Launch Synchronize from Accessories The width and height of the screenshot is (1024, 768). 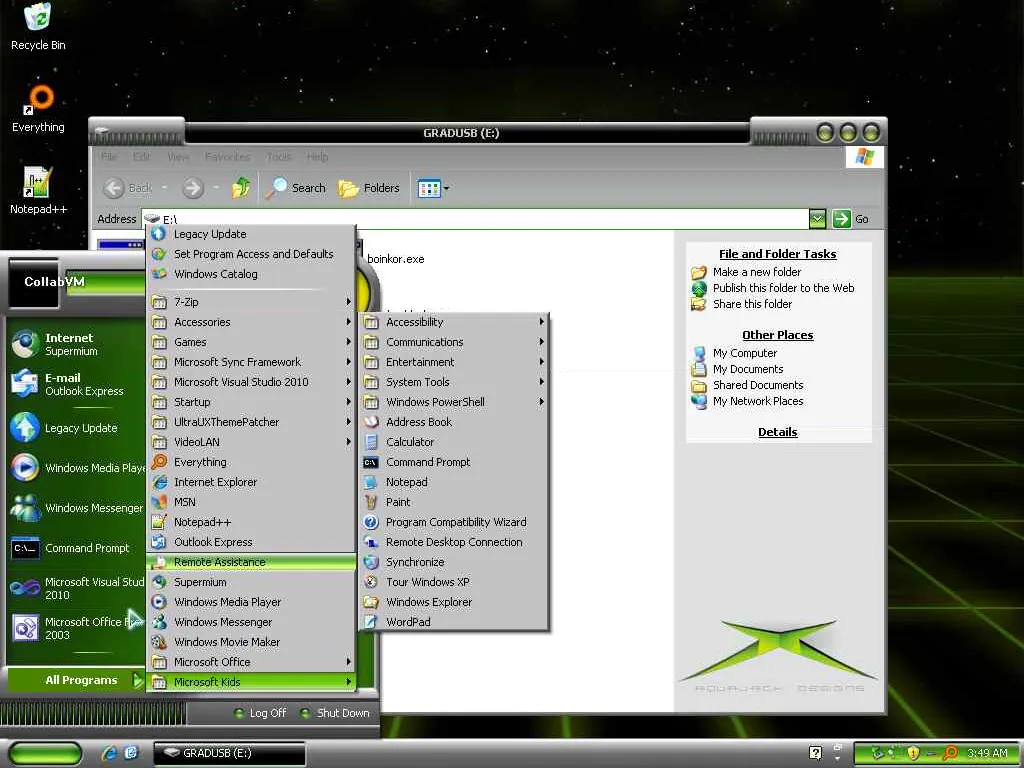pos(454,562)
